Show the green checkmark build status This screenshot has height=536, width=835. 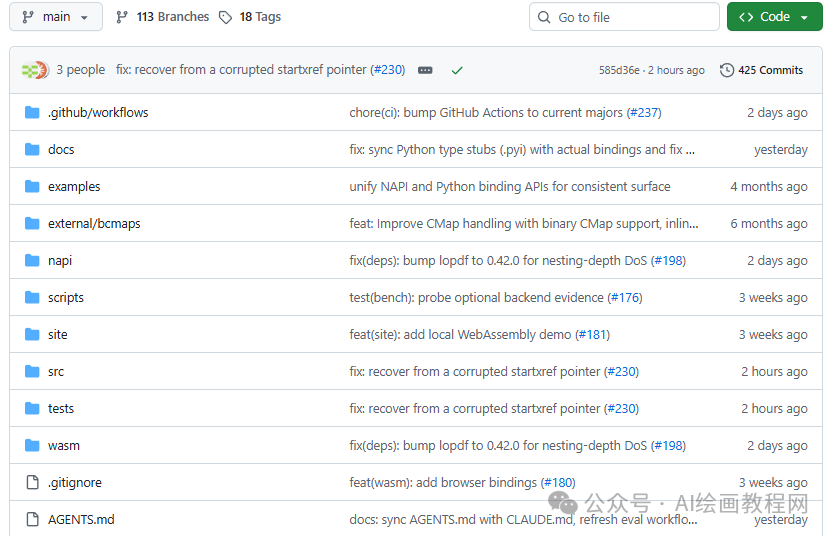click(x=457, y=70)
